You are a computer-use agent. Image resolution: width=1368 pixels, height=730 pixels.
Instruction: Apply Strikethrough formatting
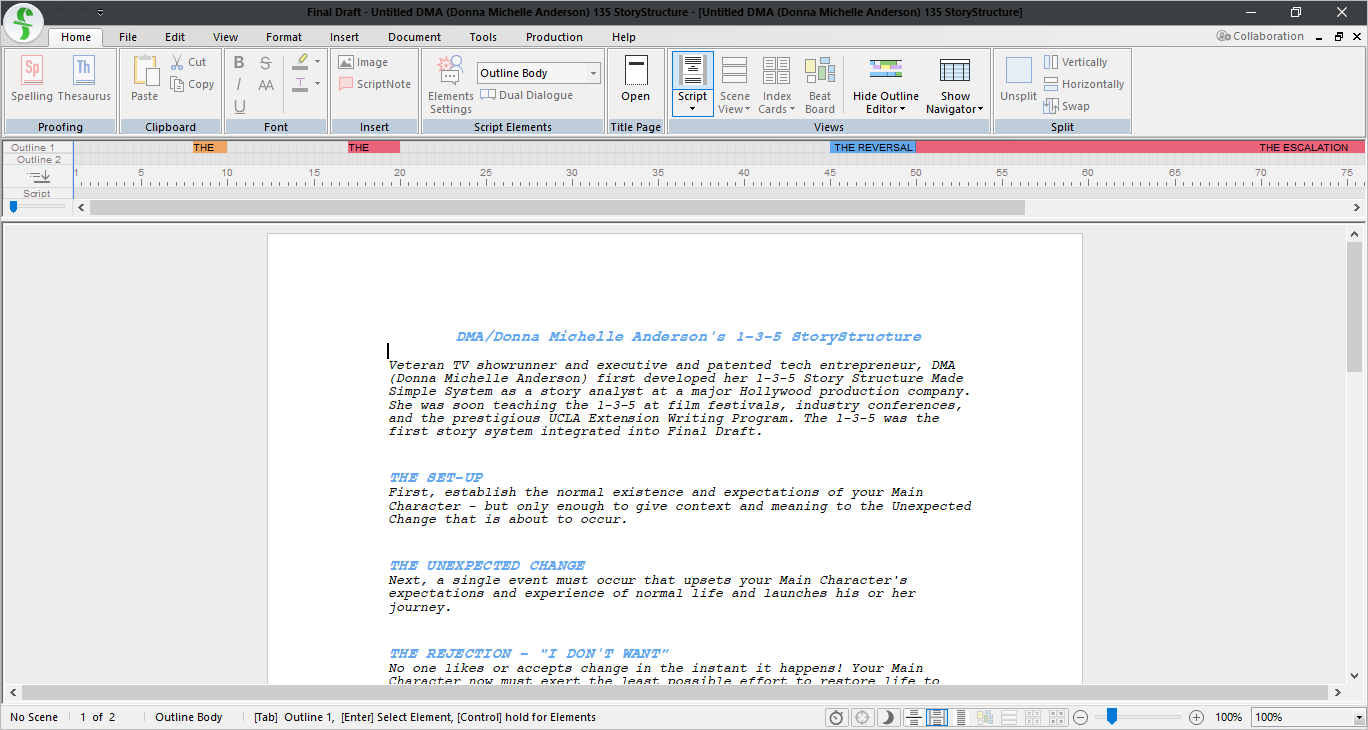pyautogui.click(x=265, y=62)
